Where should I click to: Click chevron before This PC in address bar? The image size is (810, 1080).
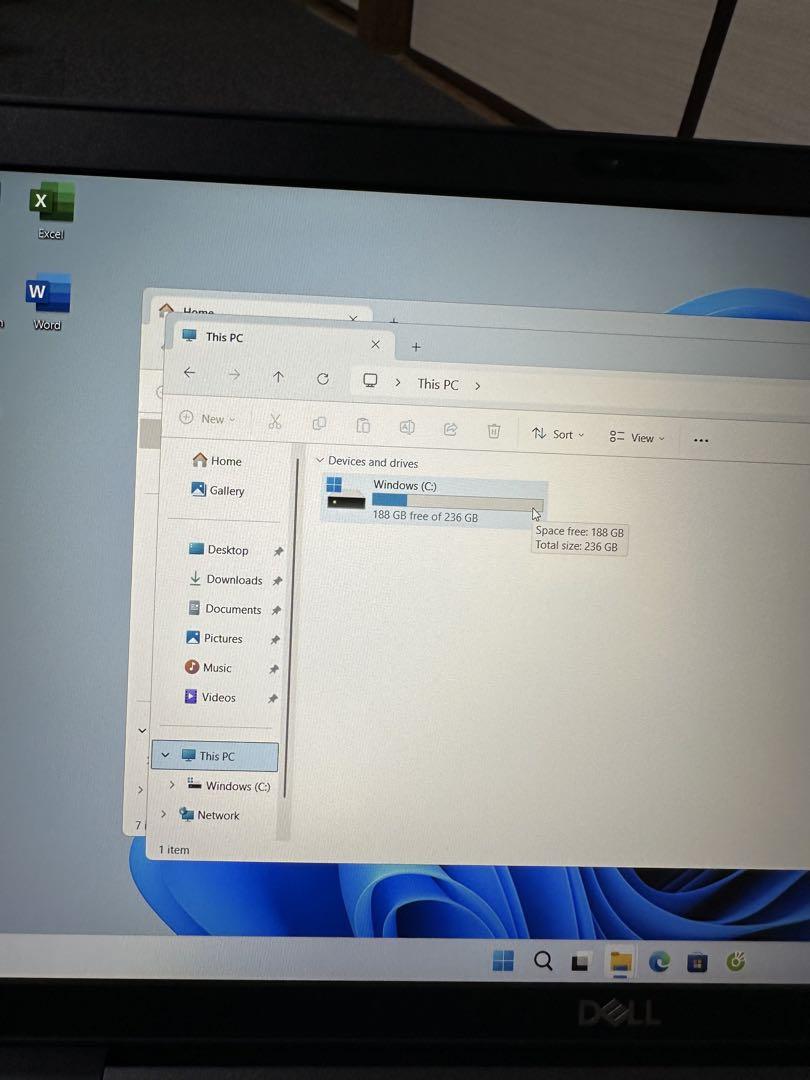(397, 382)
